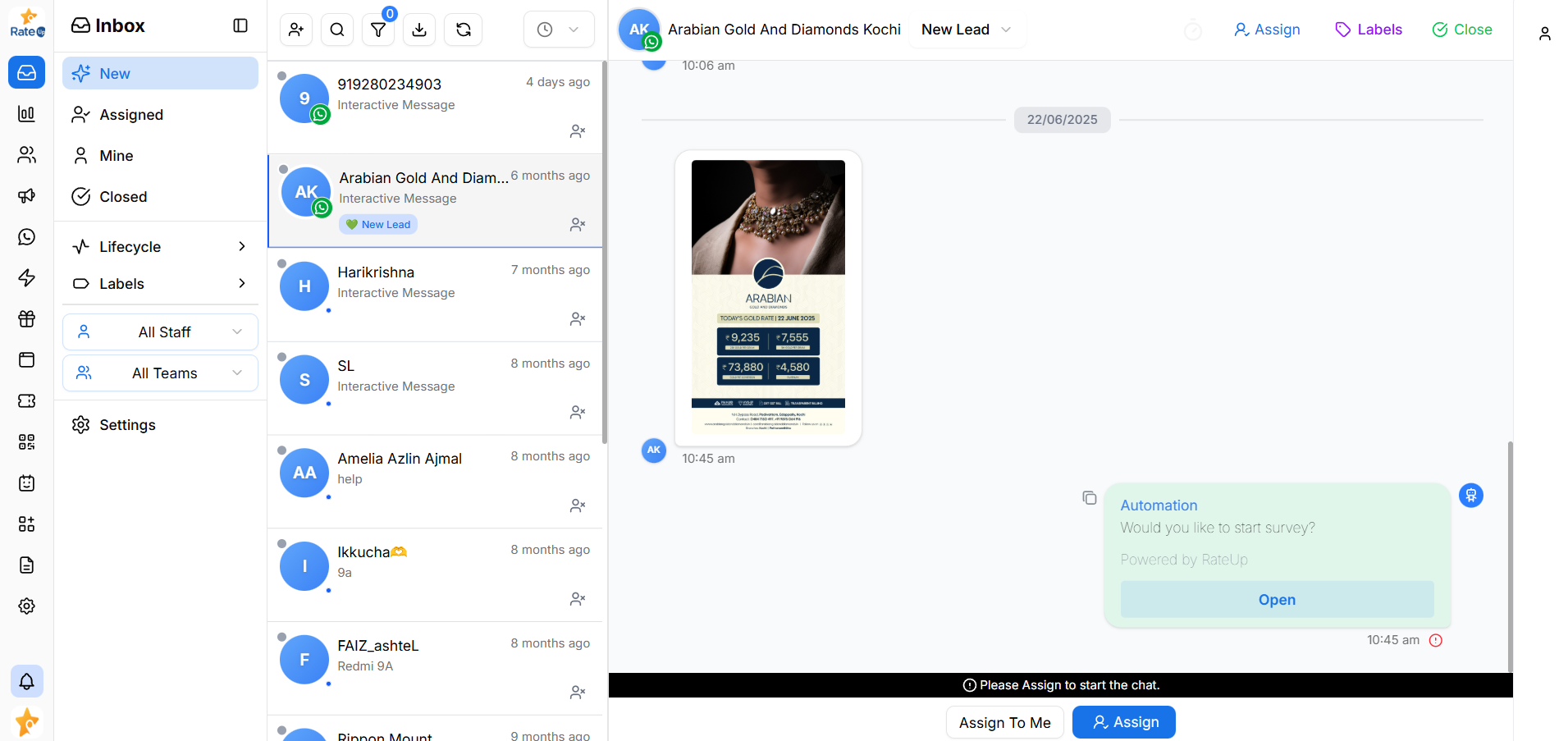Refresh the conversation list

click(x=463, y=30)
